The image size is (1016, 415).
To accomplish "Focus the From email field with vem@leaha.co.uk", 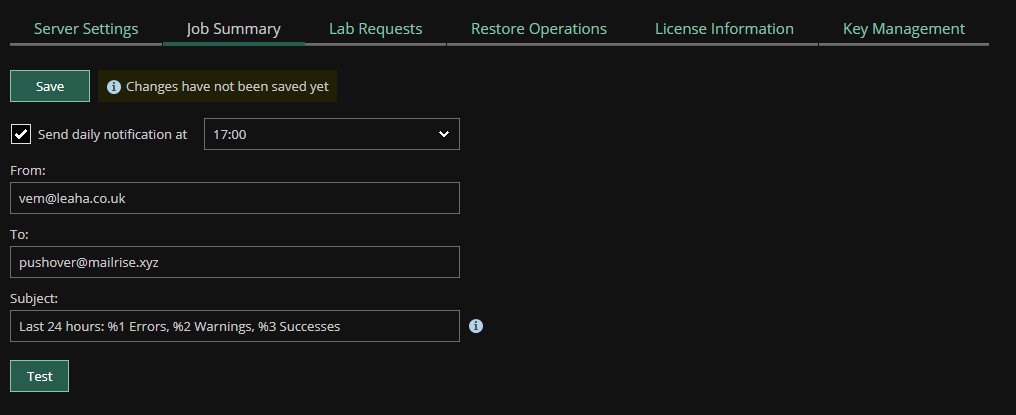I will [x=235, y=198].
